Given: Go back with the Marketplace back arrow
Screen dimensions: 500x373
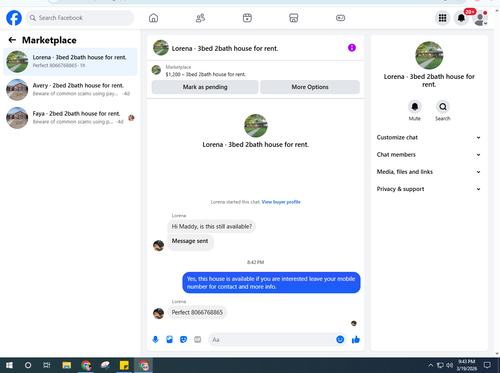Looking at the screenshot, I should coord(12,40).
